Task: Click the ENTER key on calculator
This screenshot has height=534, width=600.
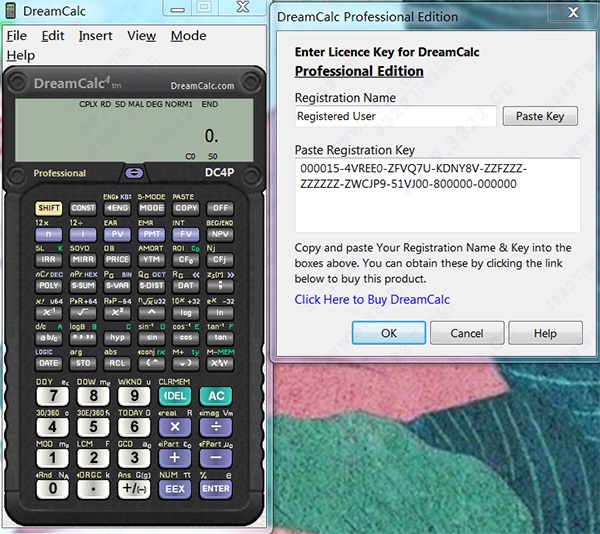Action: click(x=216, y=489)
